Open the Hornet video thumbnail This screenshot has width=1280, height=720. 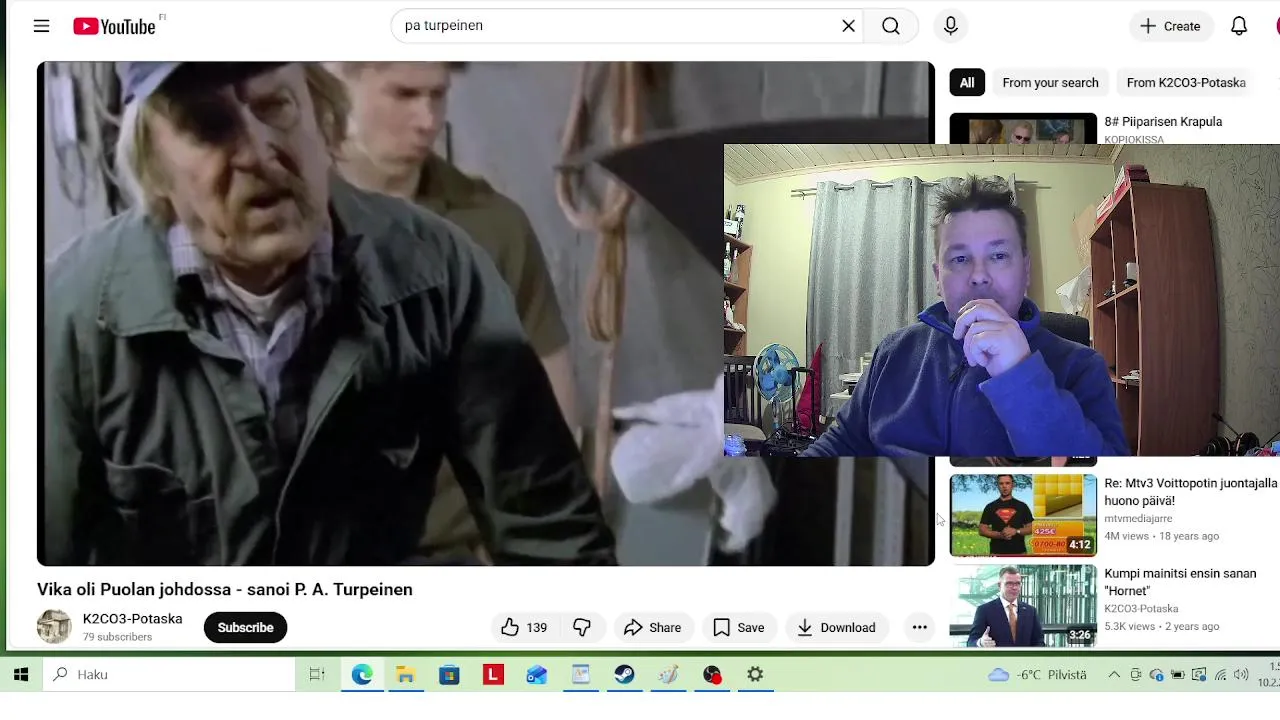coord(1023,606)
